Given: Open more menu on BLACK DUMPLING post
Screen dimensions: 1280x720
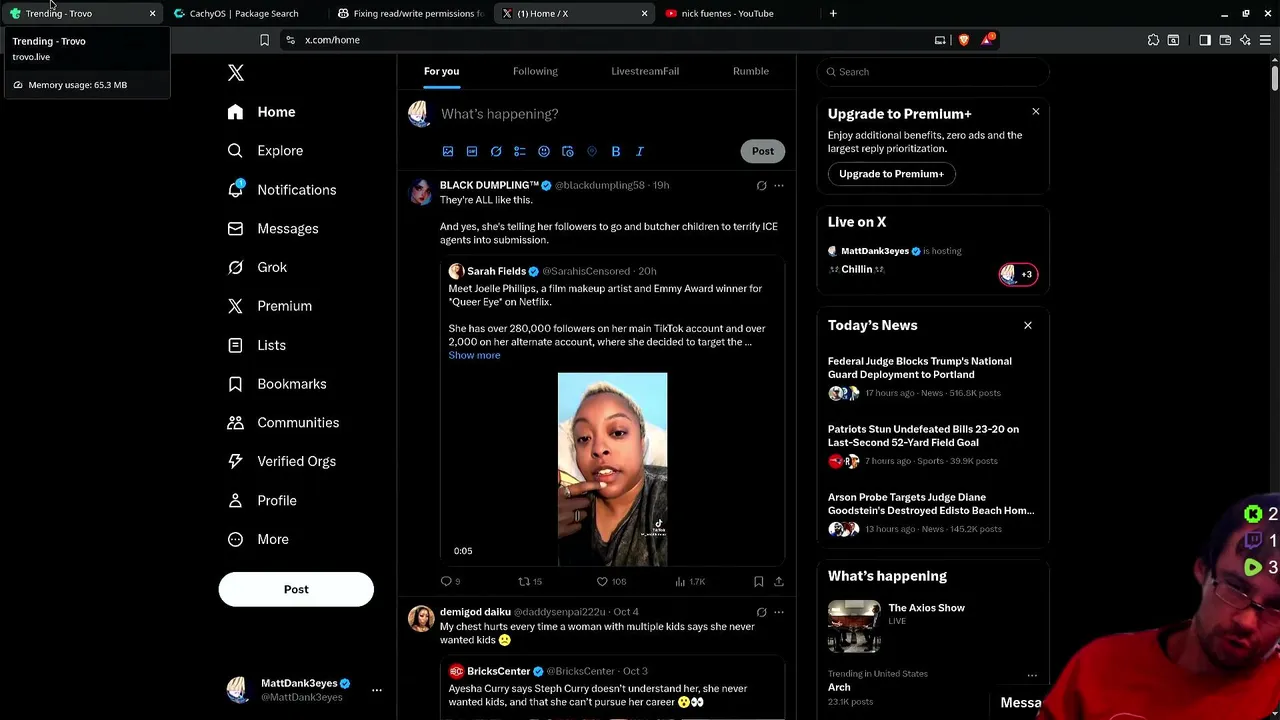Looking at the screenshot, I should tap(779, 186).
